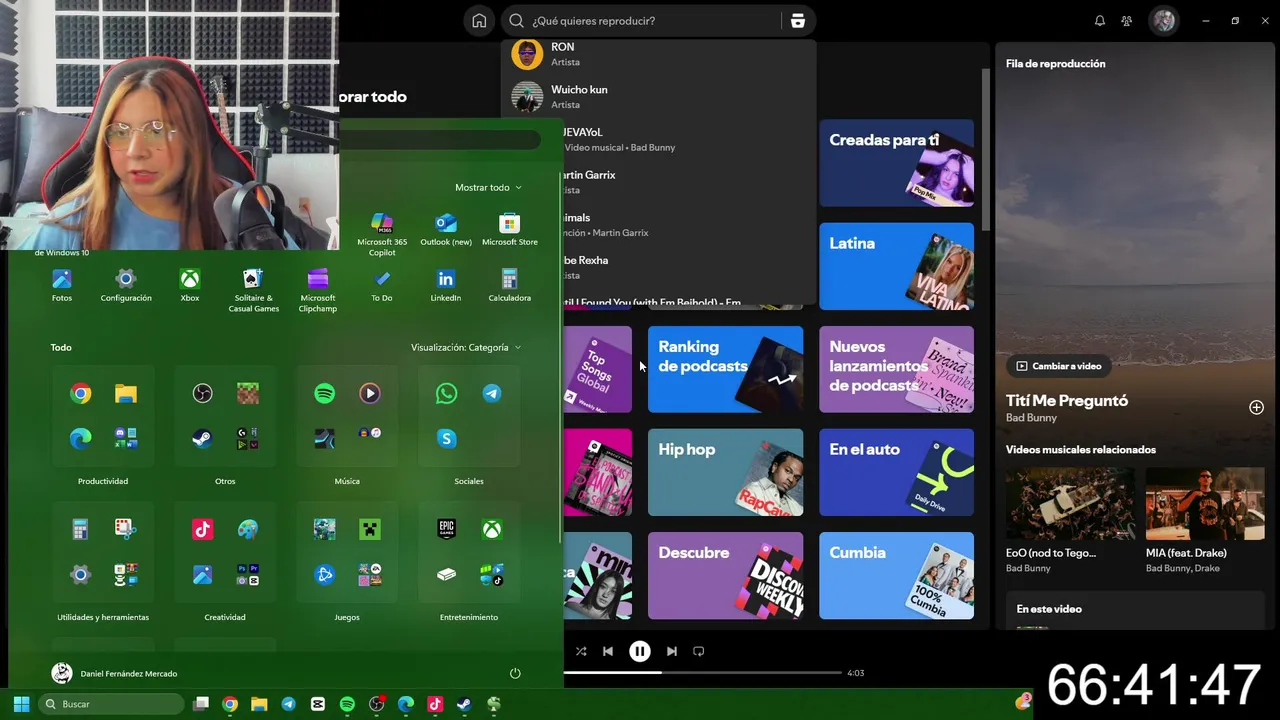Skip to the previous track
1280x720 pixels.
click(x=608, y=651)
